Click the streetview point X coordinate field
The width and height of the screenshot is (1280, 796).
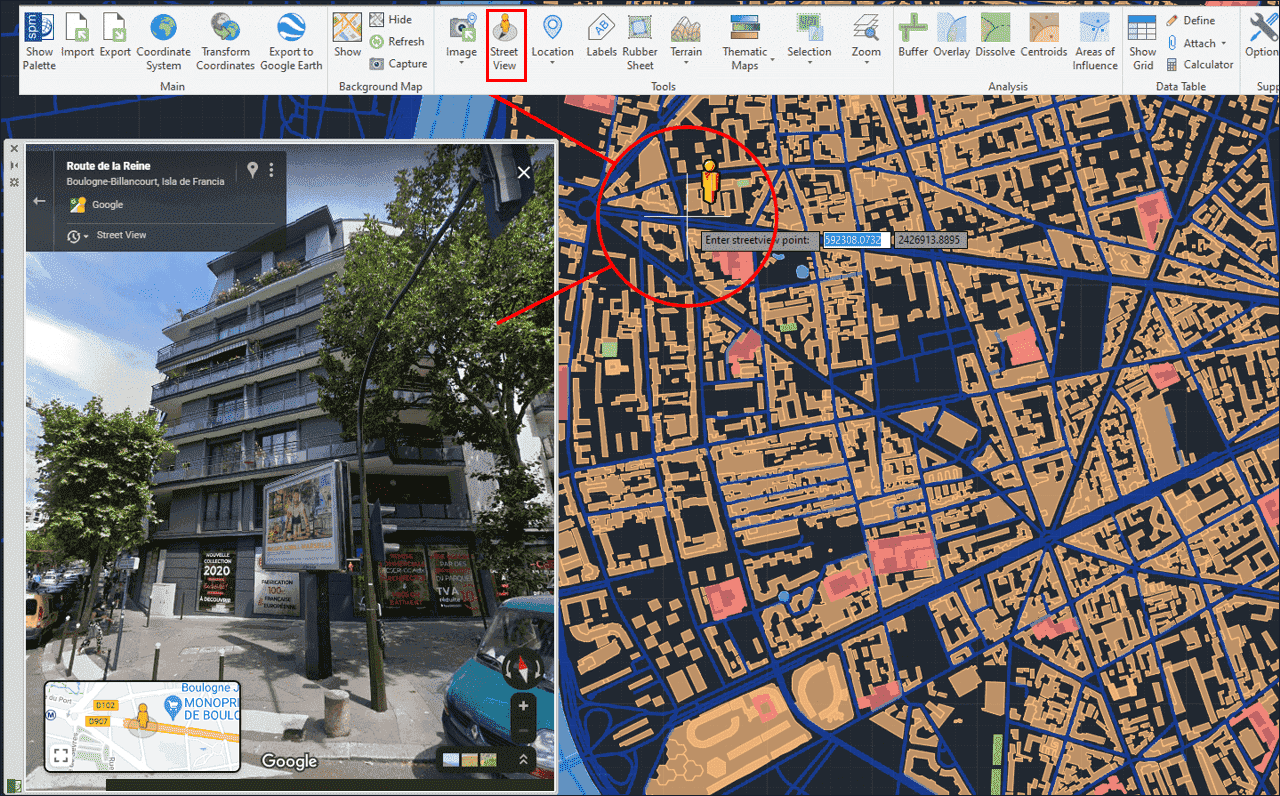[852, 240]
